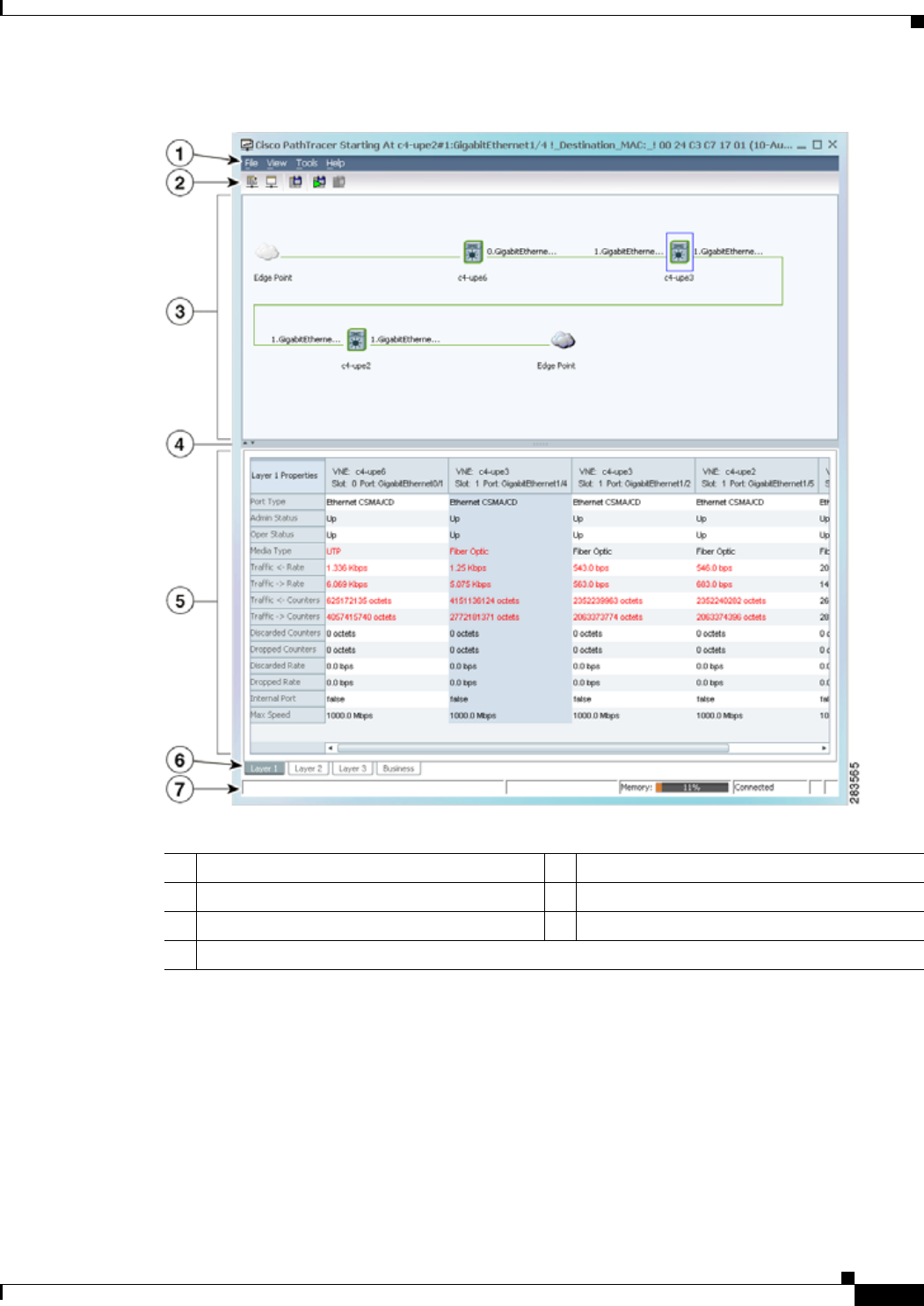This screenshot has height=1306, width=924.
Task: Click the 1.336 Kbps traffic rate cell
Action: [x=387, y=568]
